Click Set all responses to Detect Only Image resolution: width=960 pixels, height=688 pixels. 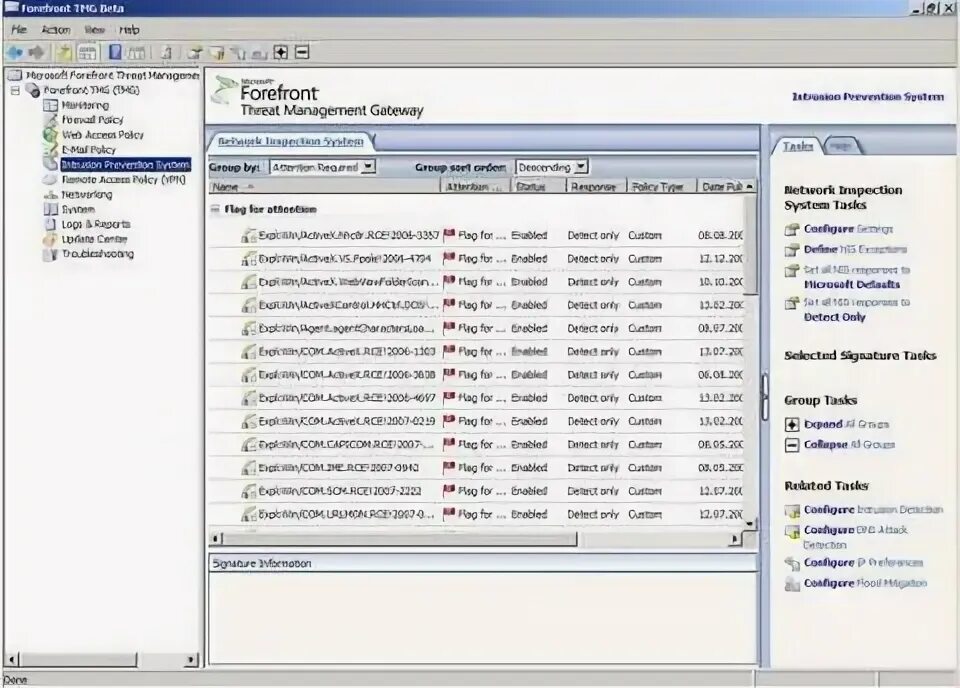tap(857, 310)
